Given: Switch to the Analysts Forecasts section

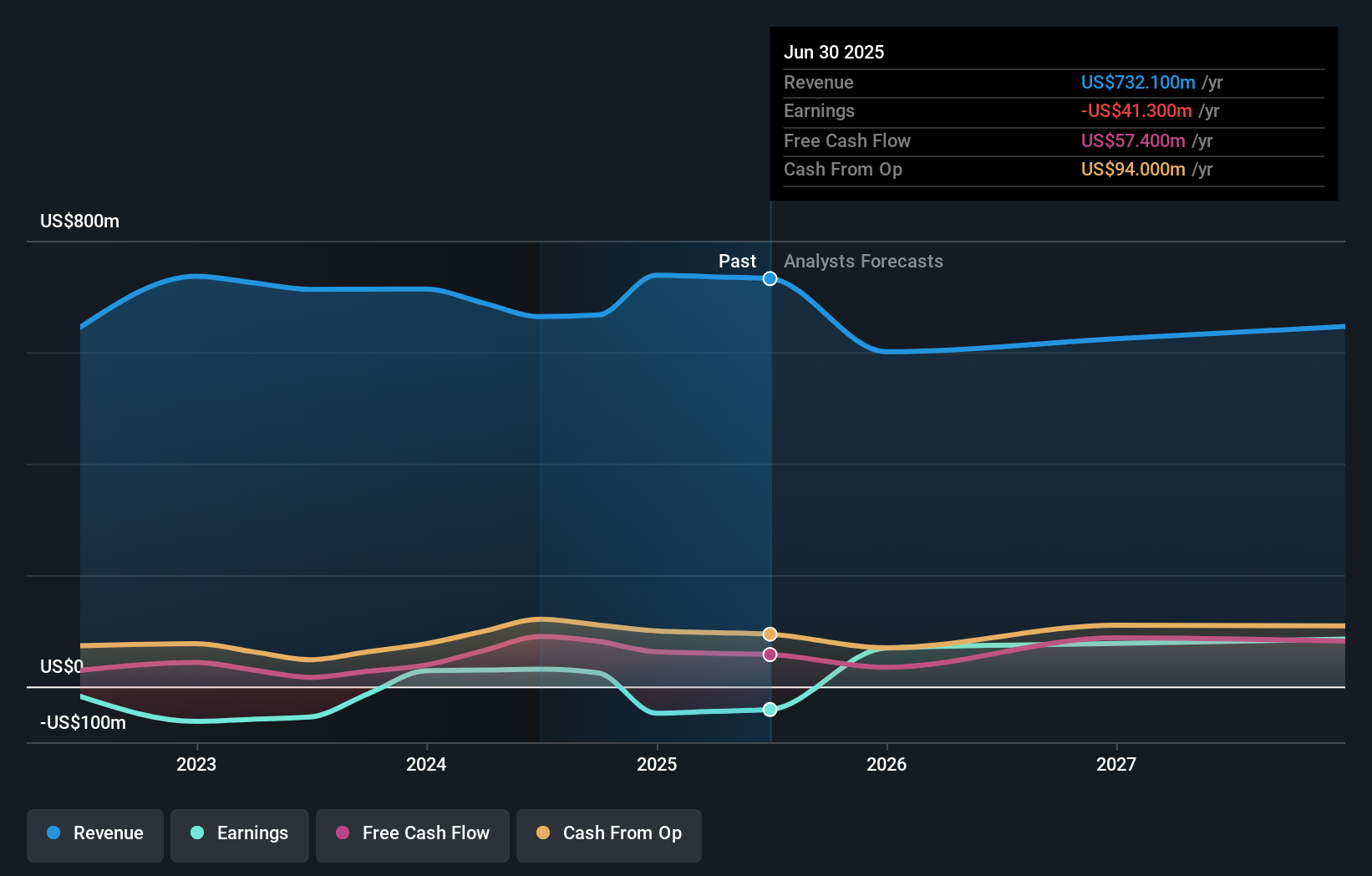Looking at the screenshot, I should [863, 262].
